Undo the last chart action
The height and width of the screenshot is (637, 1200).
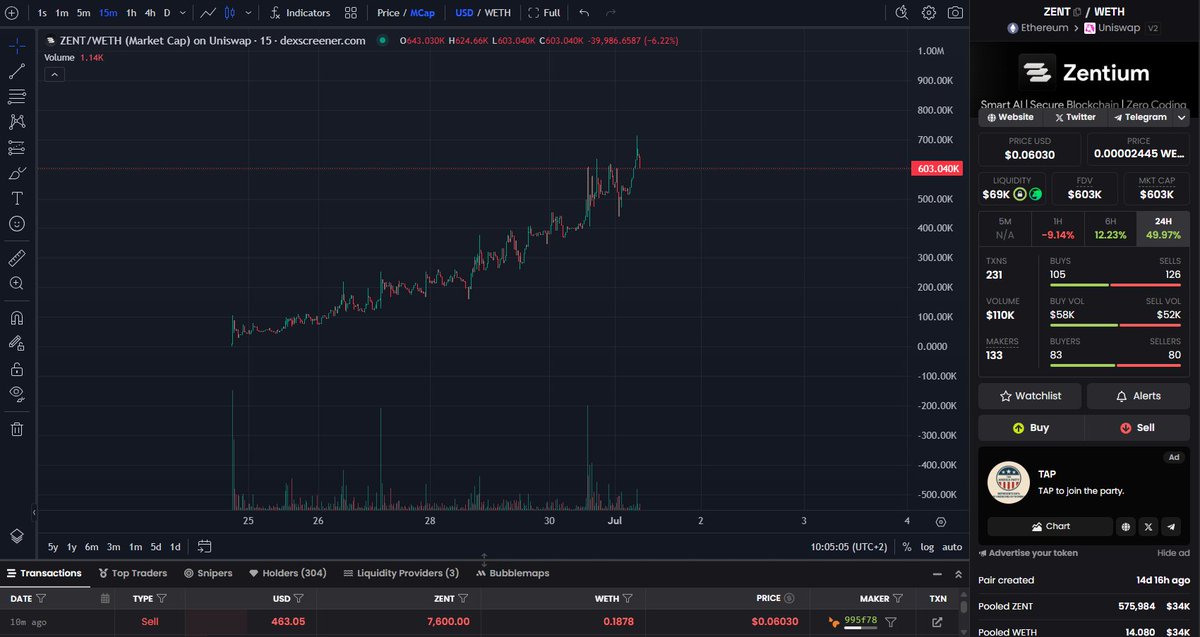coord(584,13)
